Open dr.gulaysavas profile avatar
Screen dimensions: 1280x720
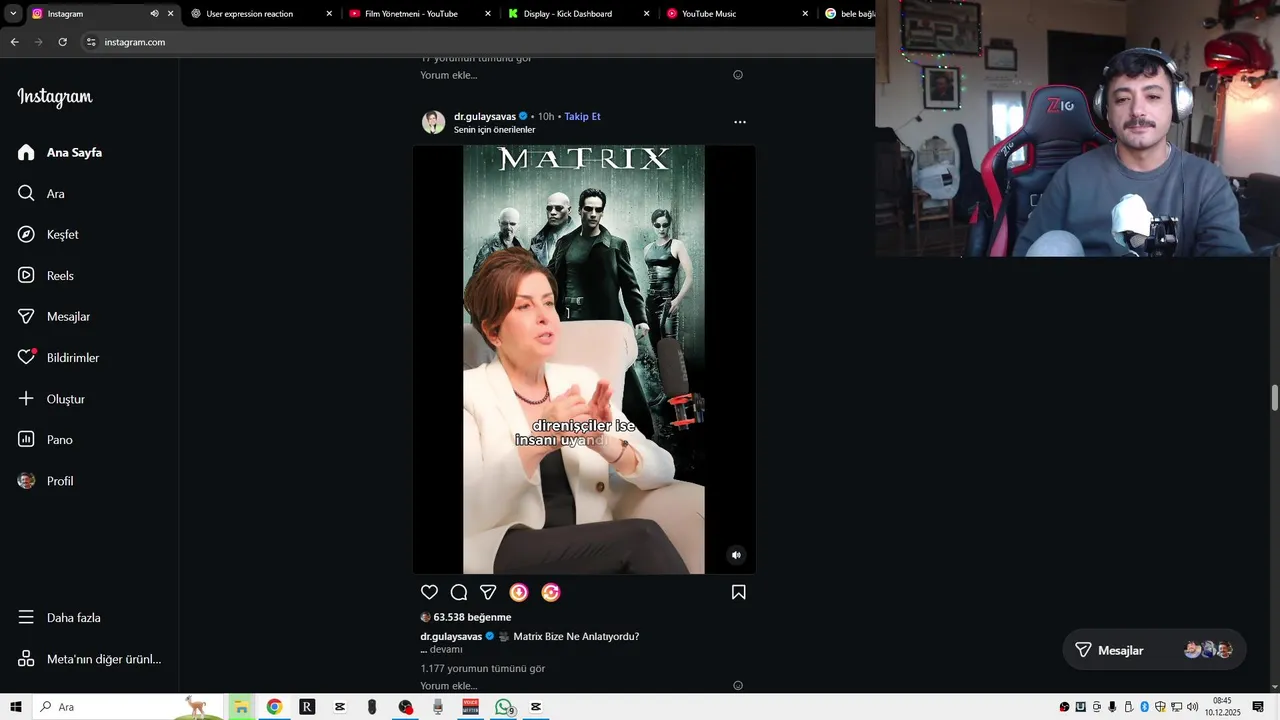point(433,122)
